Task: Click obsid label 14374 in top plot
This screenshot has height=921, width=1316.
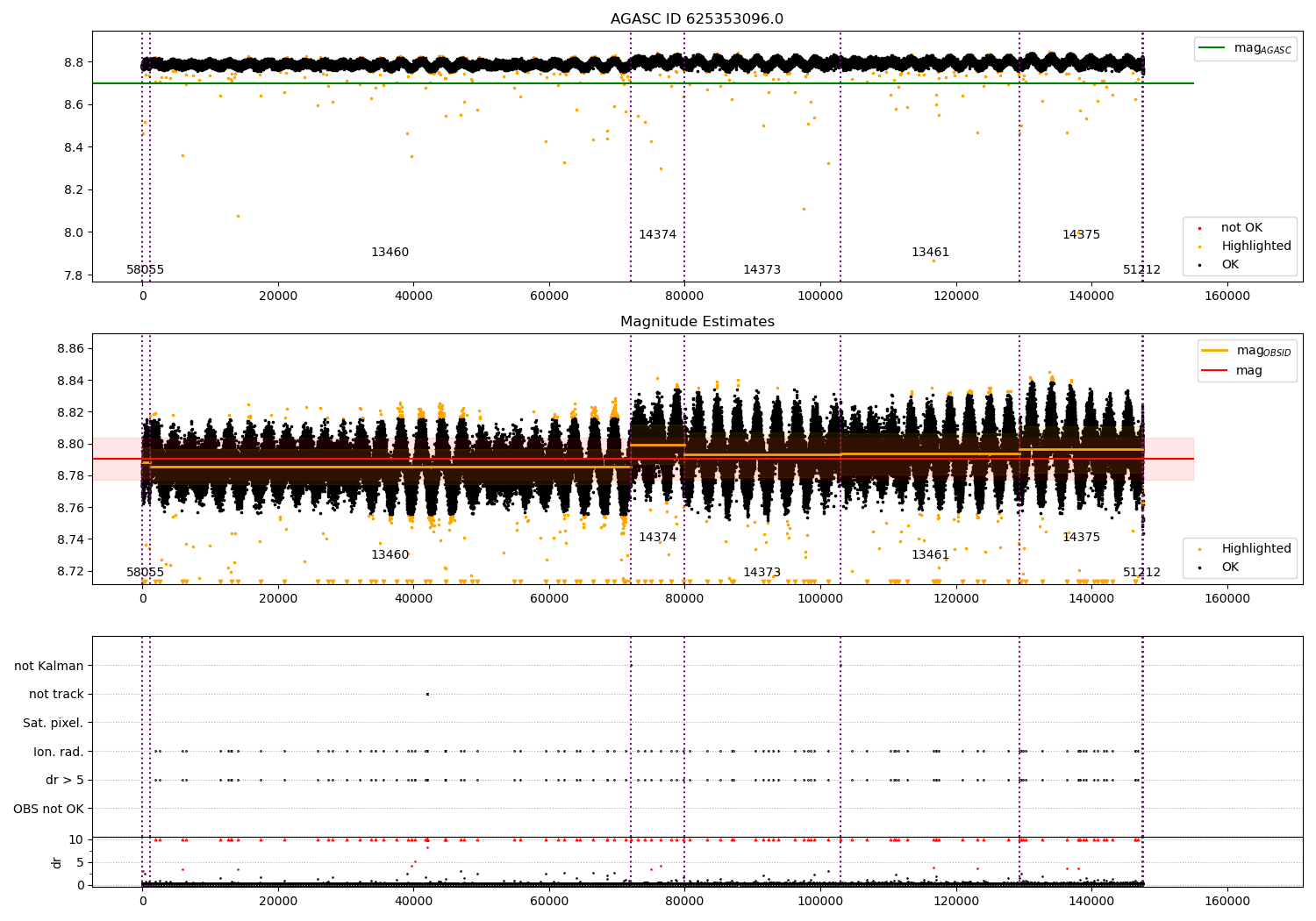Action: (657, 235)
